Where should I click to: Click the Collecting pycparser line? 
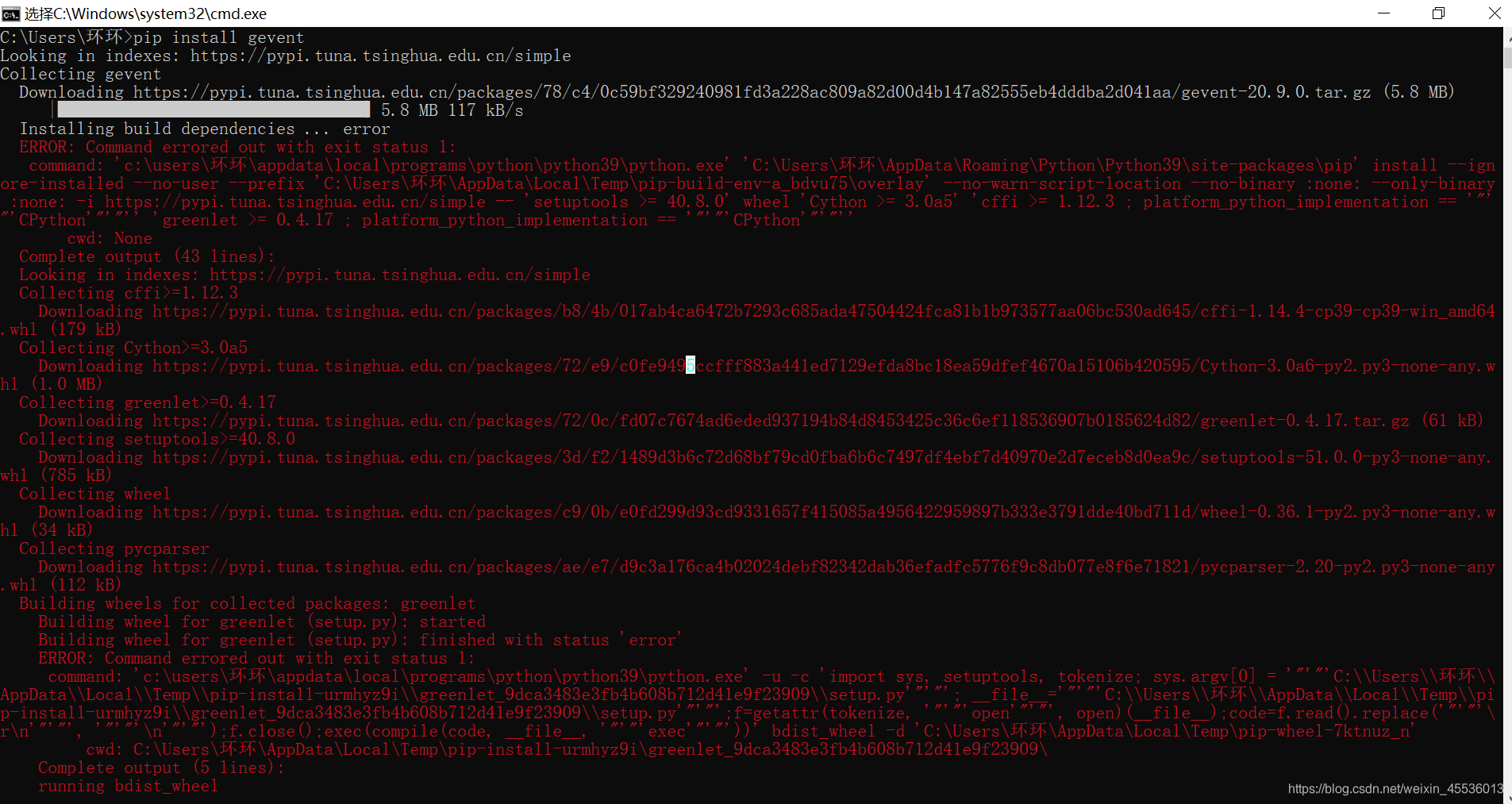113,548
